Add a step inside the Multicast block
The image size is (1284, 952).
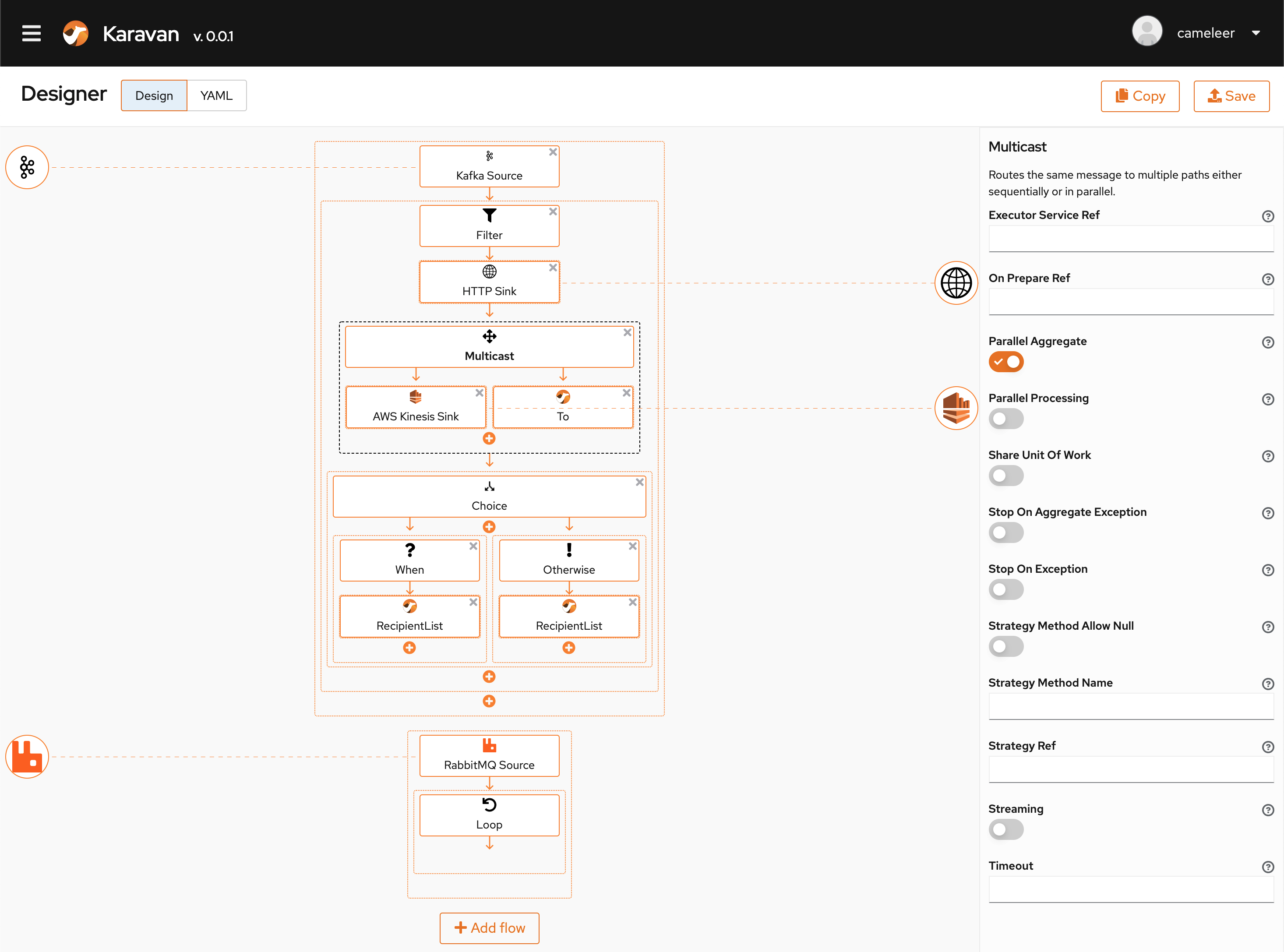489,438
